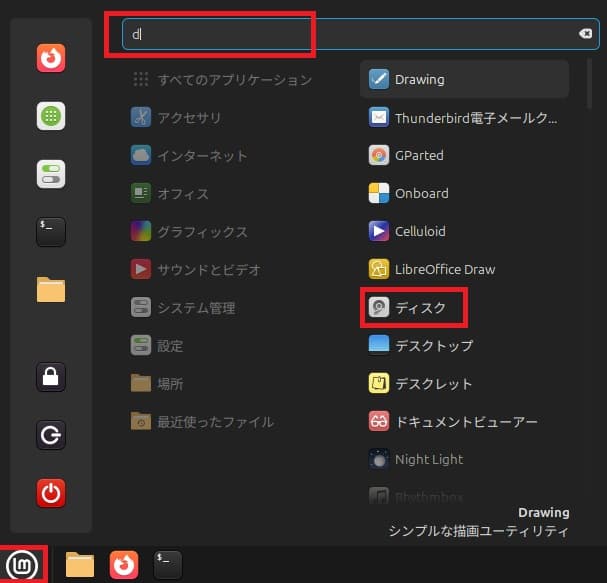Screen dimensions: 607x583
Task: Click the results list scrollbar
Action: tap(589, 83)
